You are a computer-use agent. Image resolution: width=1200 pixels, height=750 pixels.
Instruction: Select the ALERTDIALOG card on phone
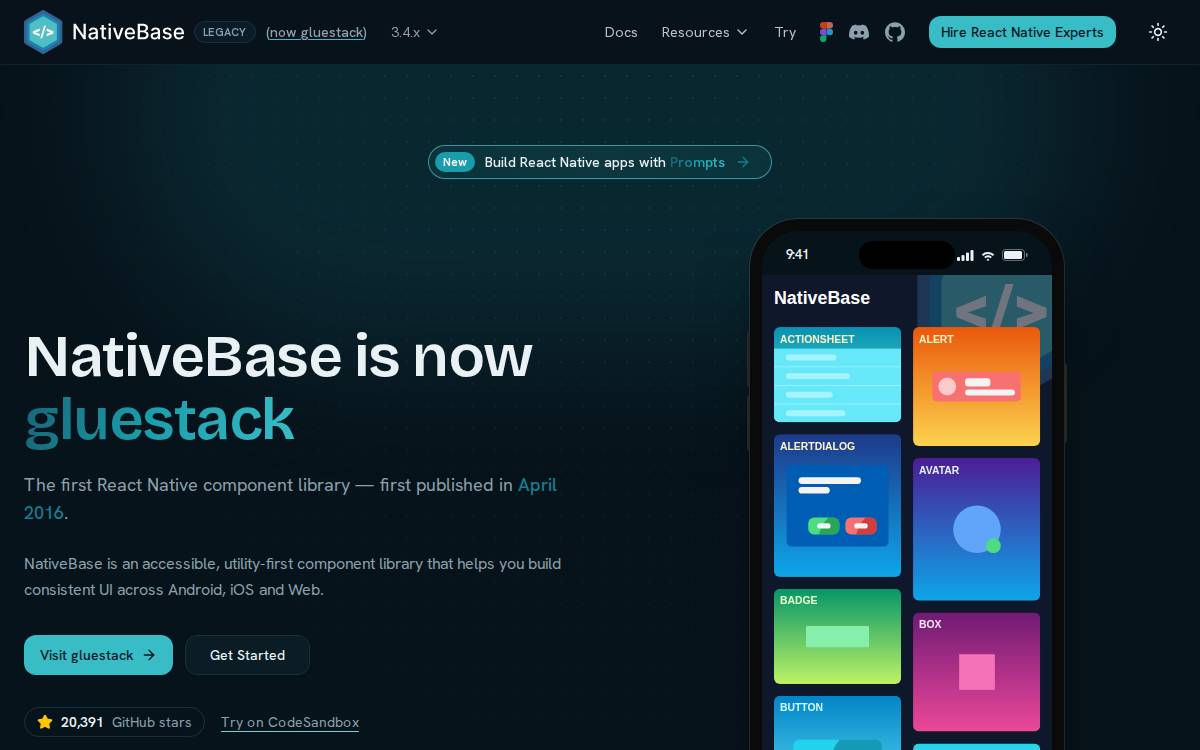837,505
